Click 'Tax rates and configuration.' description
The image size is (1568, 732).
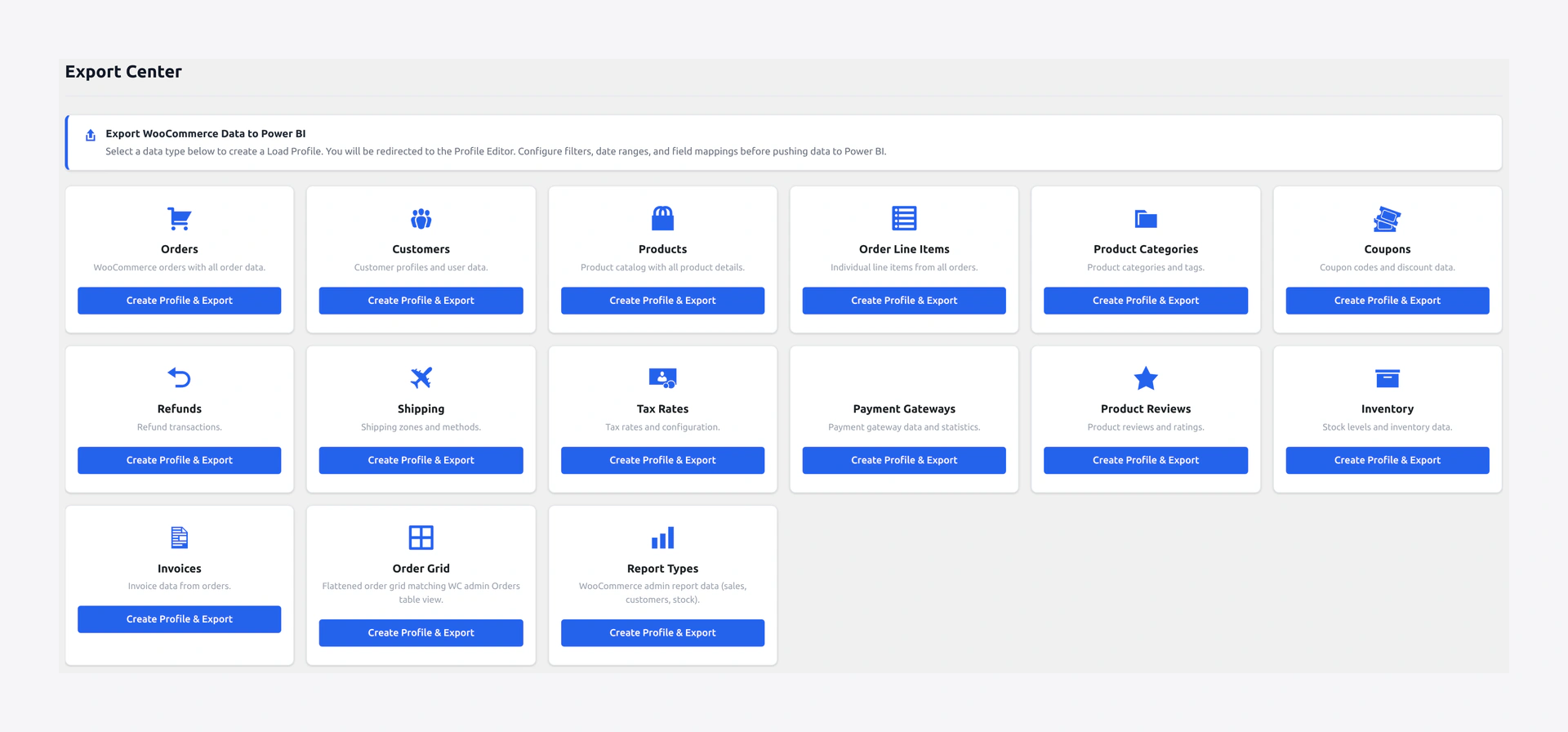662,427
